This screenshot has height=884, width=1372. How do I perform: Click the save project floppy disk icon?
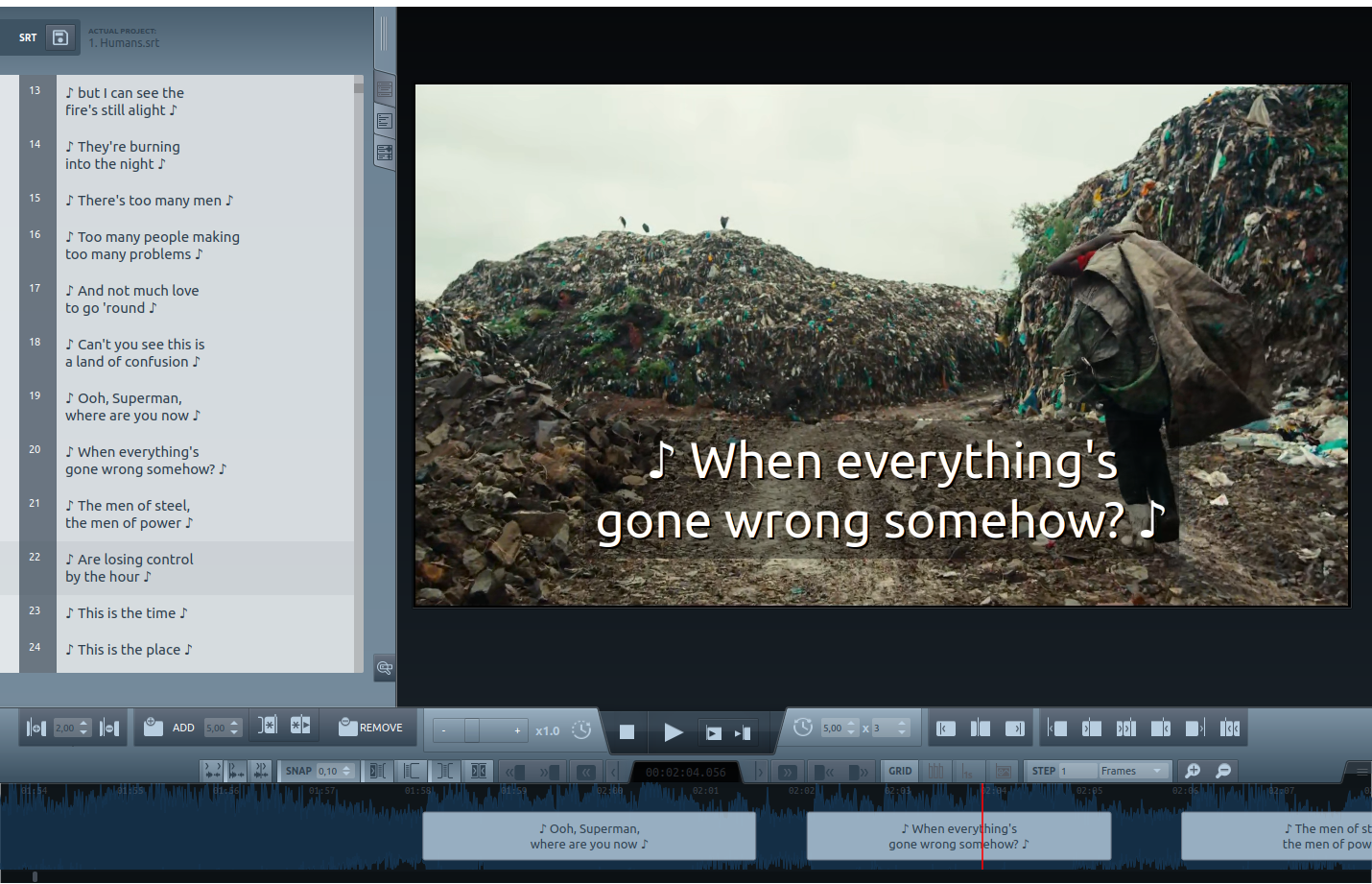point(60,37)
